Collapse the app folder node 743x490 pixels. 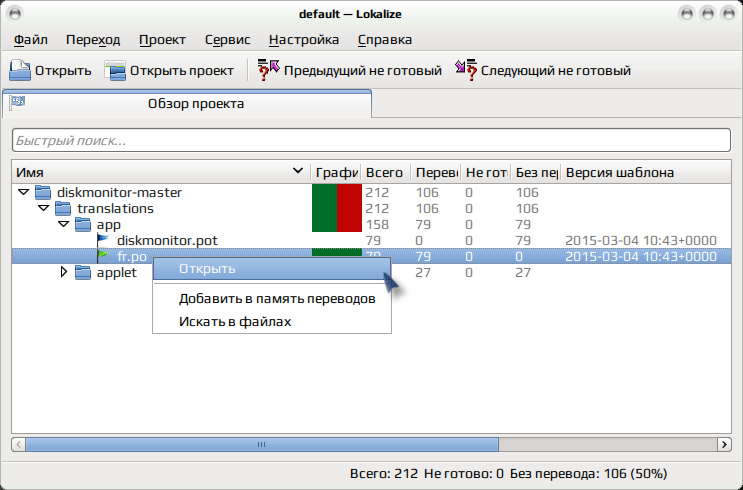click(63, 224)
